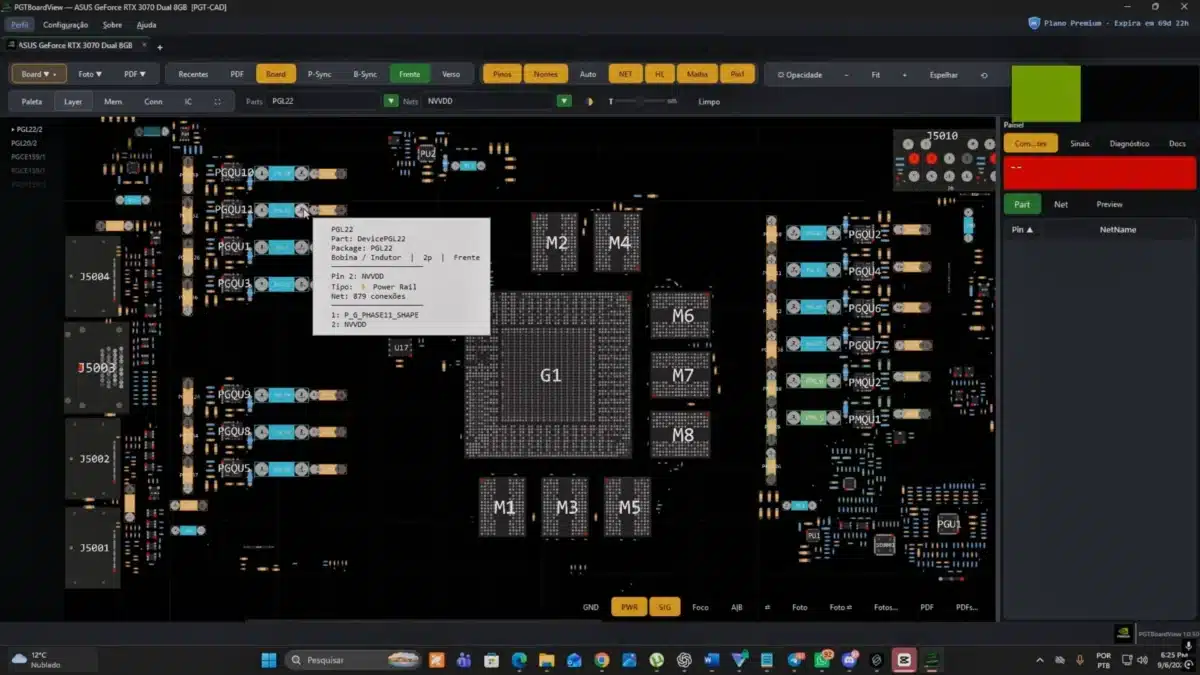1200x675 pixels.
Task: Click the Limpo clear button
Action: pos(709,101)
